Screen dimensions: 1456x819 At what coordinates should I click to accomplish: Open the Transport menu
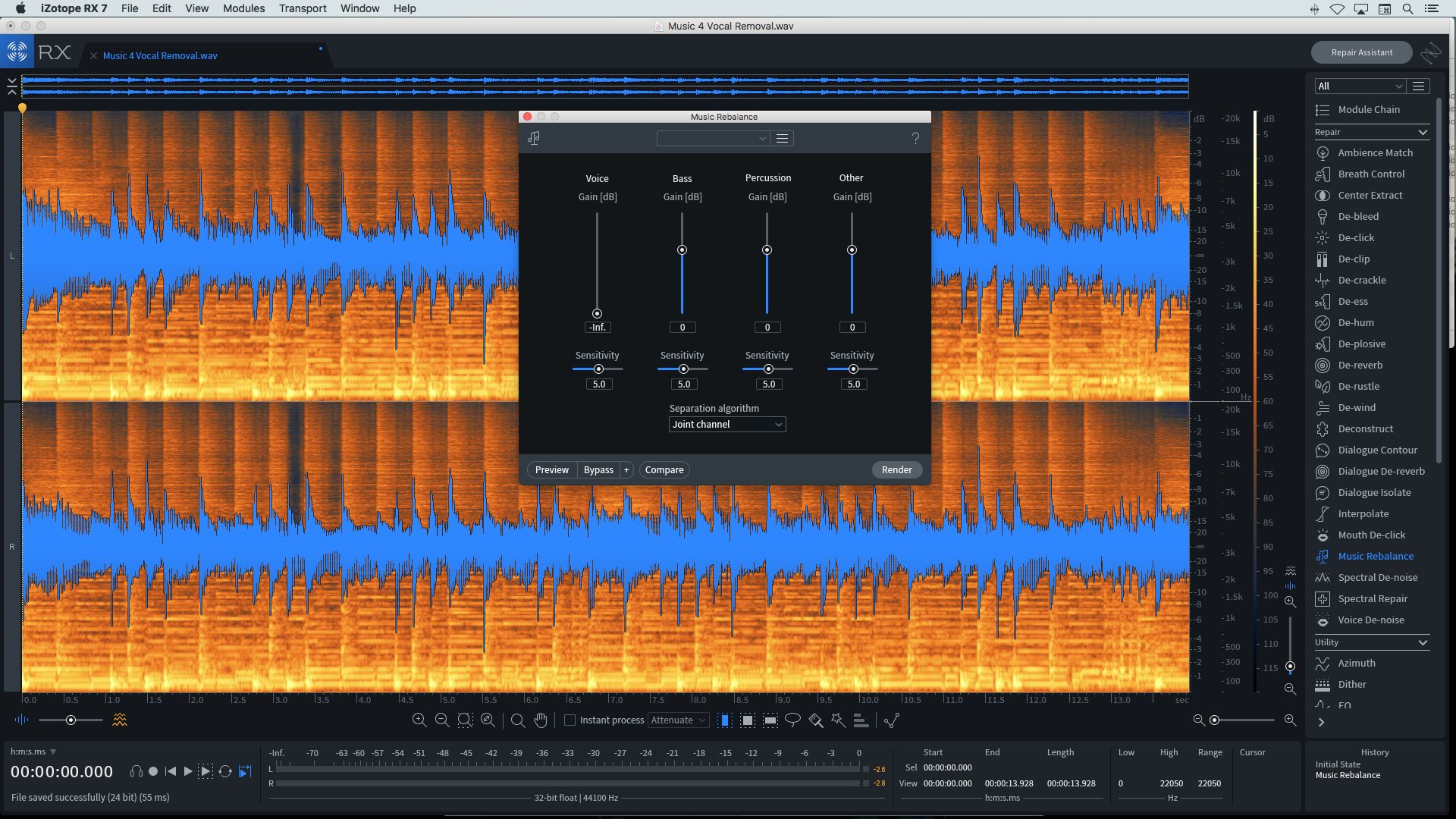click(x=300, y=8)
